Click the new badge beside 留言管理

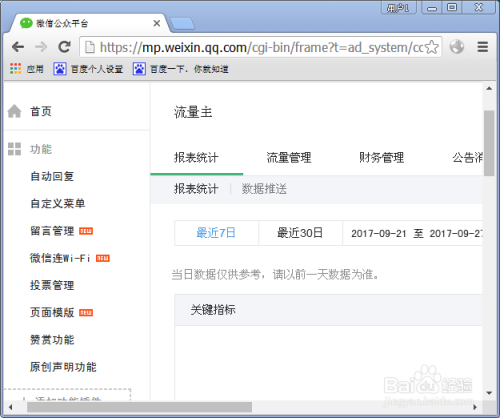[86, 231]
